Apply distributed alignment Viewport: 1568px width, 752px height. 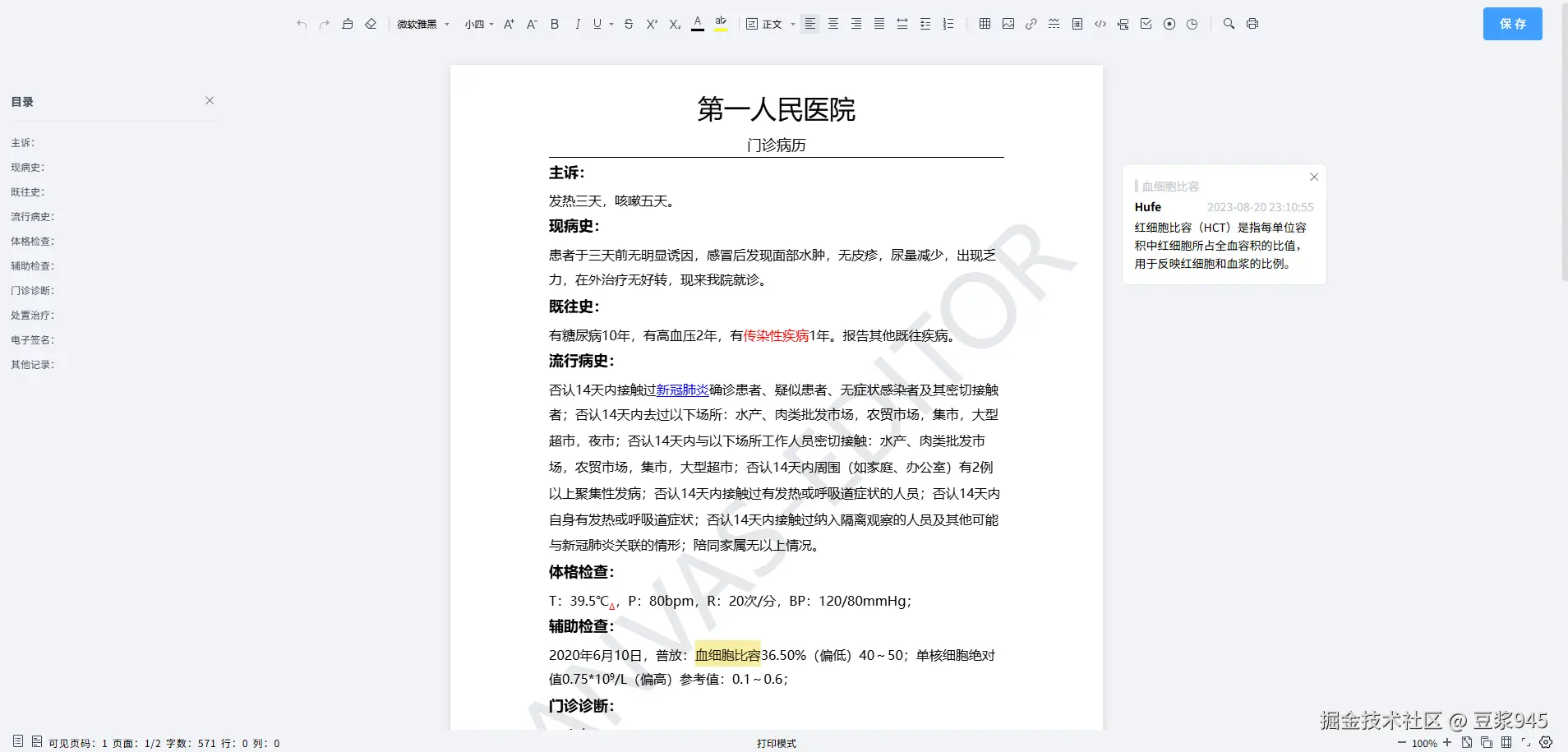[x=902, y=25]
